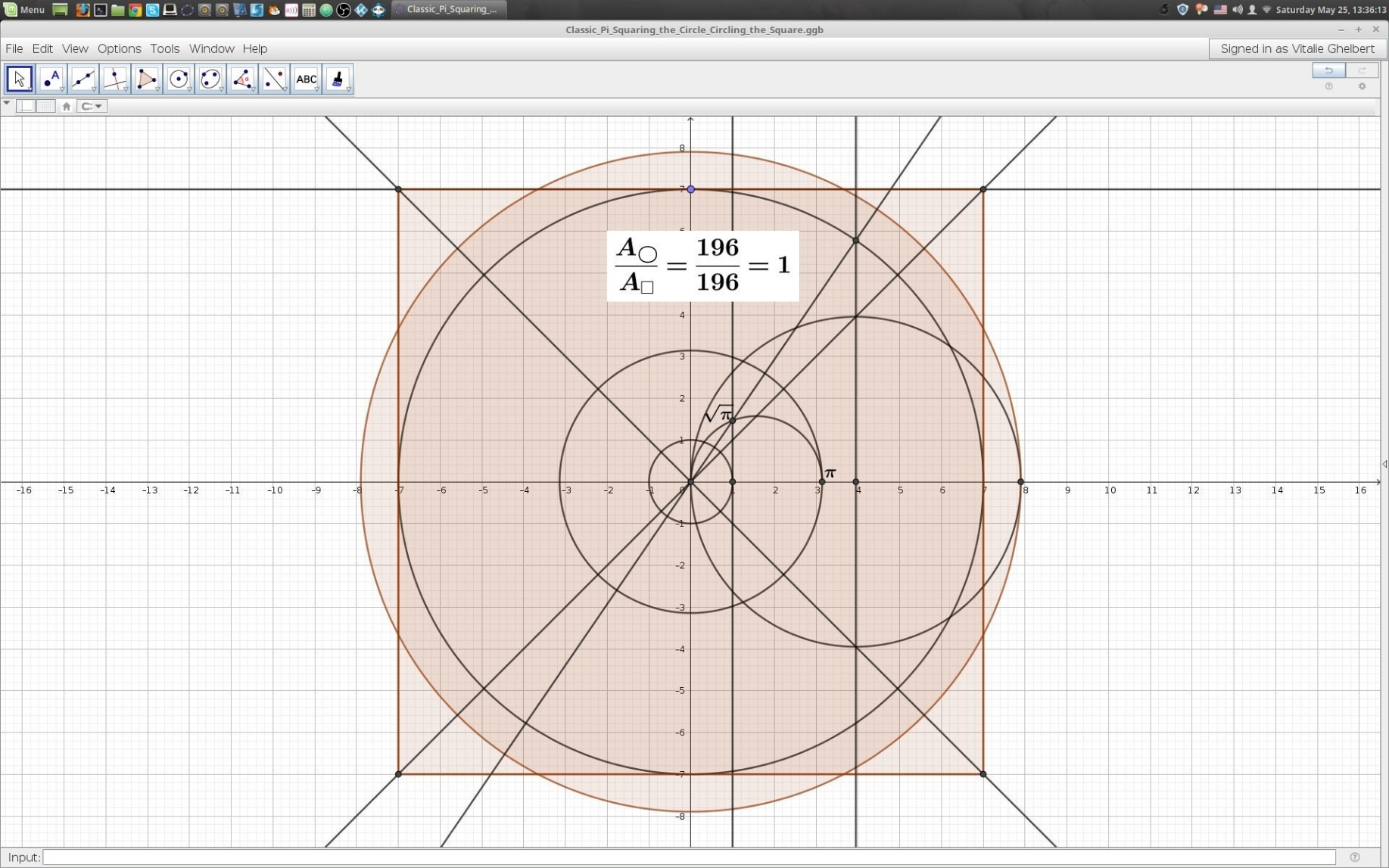Screen dimensions: 1389x868
Task: Click the Undo button
Action: [x=1328, y=70]
